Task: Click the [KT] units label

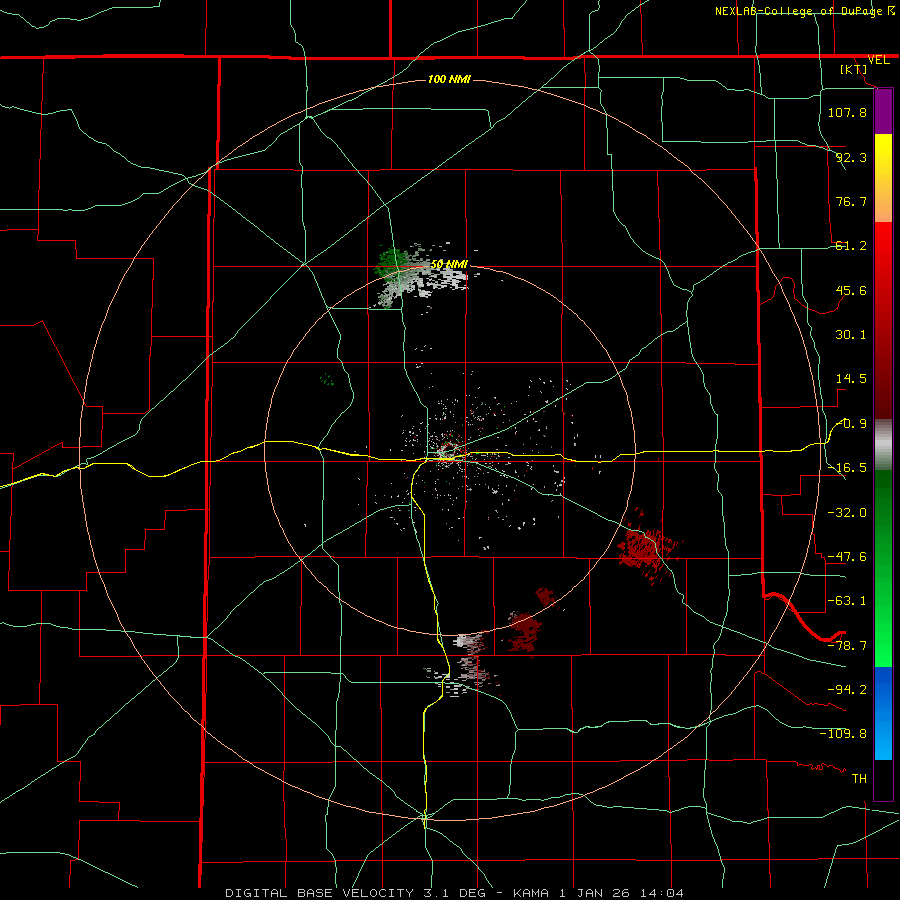Action: pyautogui.click(x=854, y=69)
